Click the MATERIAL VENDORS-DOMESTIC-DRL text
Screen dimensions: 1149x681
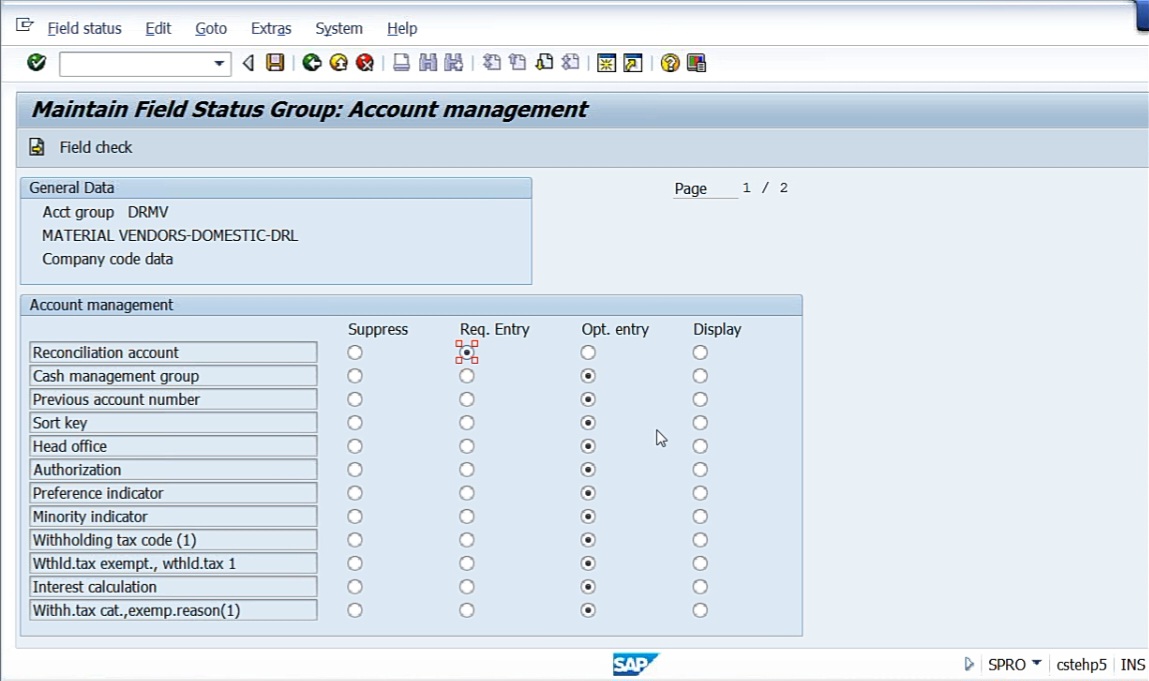170,235
